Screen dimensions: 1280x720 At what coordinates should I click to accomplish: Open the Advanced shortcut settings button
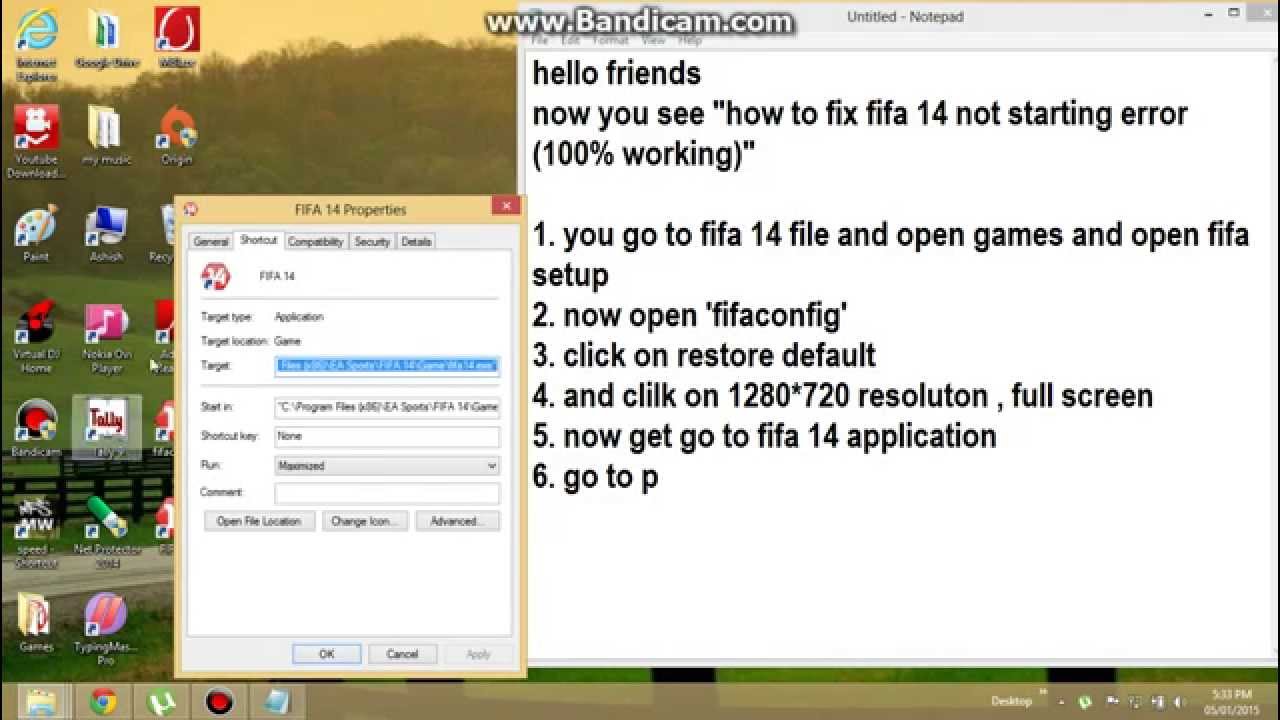[457, 521]
